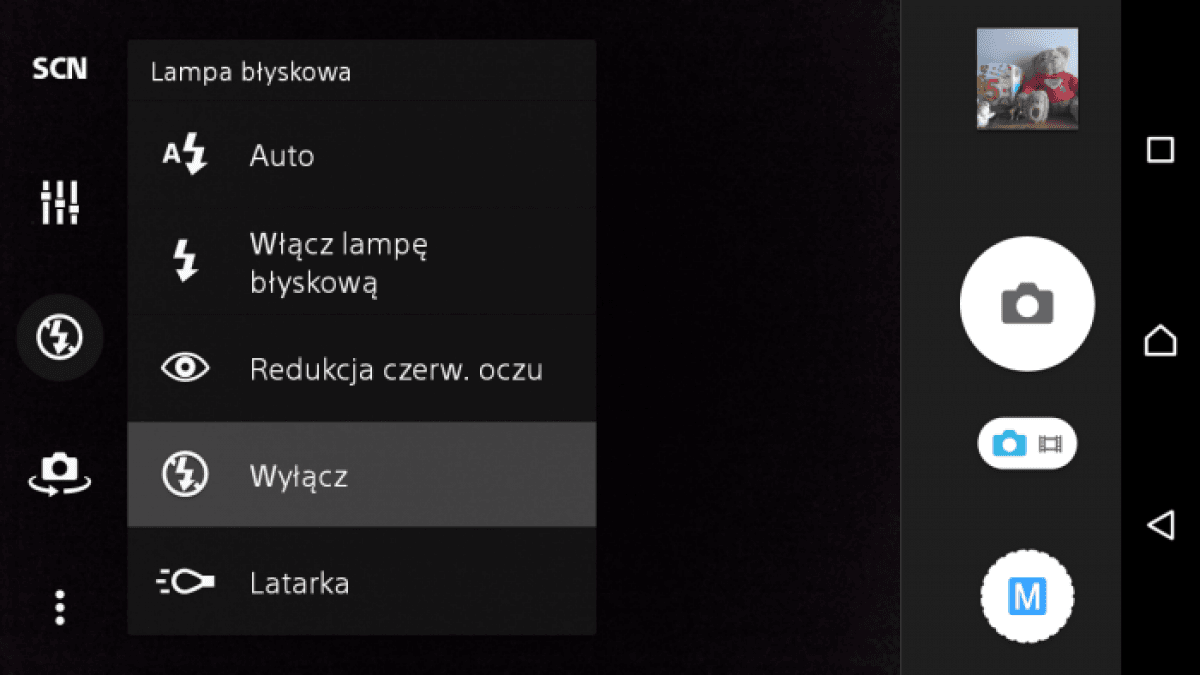Enable Latarka flashlight mode
The image size is (1200, 675).
pos(362,581)
